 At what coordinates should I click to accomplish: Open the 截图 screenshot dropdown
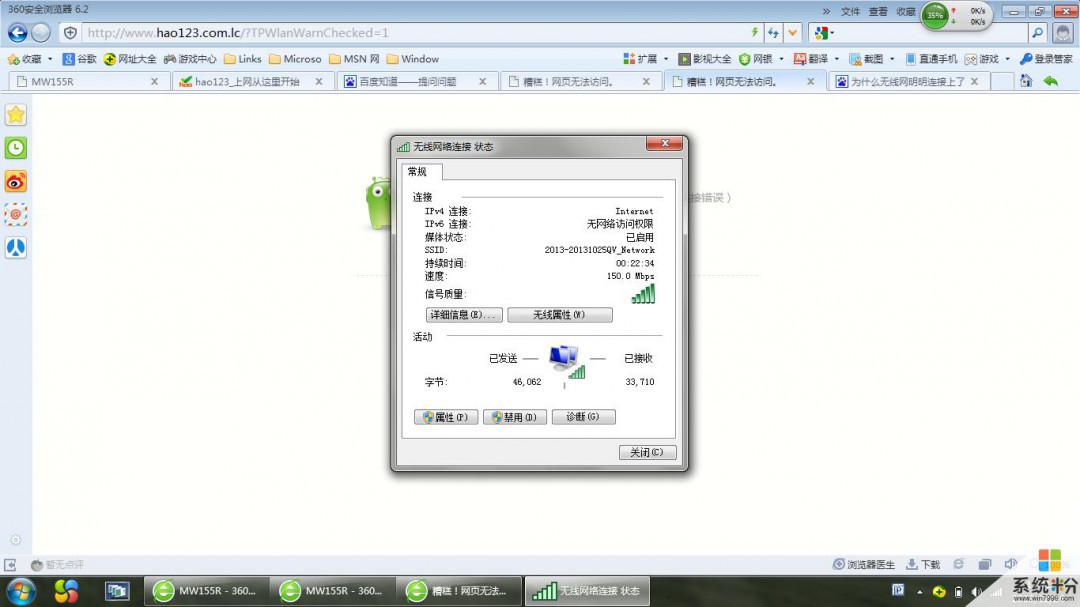[x=872, y=59]
